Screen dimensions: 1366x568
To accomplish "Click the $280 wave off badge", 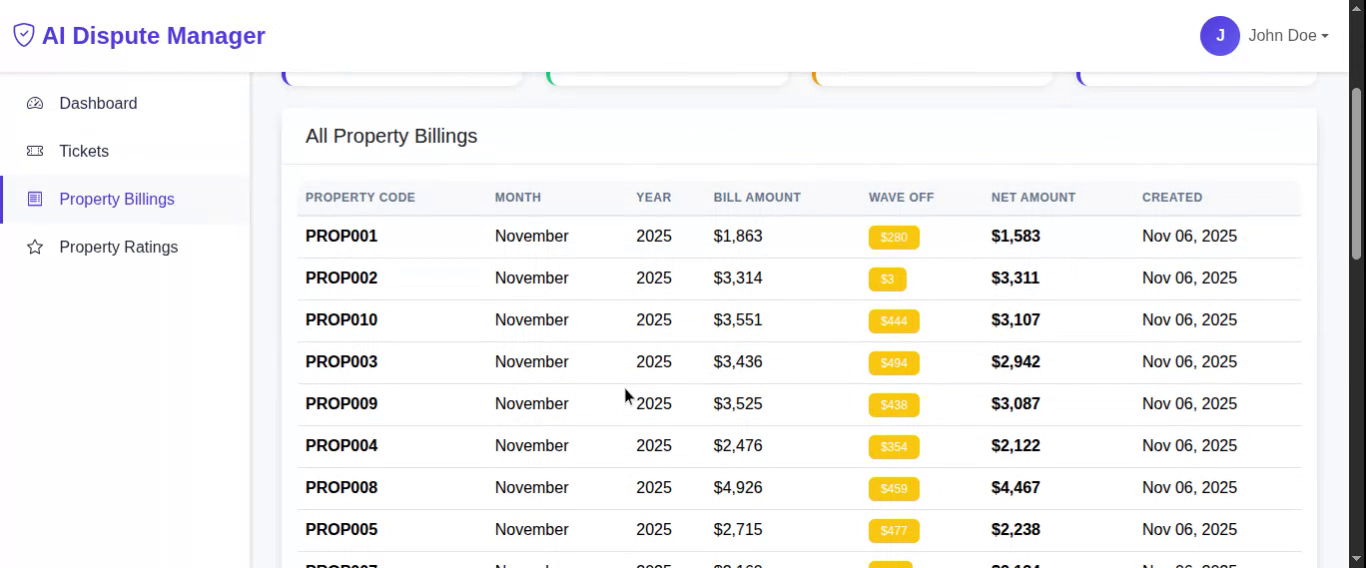I will (x=893, y=237).
